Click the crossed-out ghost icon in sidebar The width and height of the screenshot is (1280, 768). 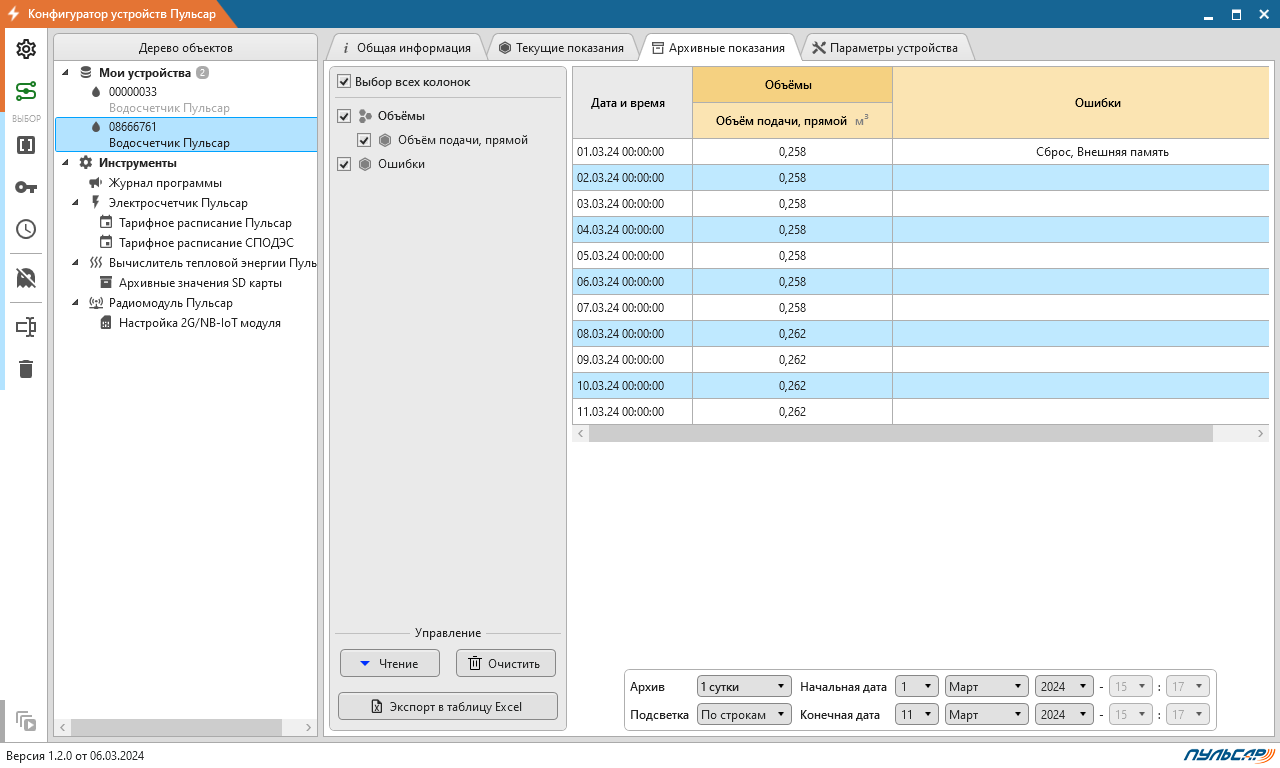pyautogui.click(x=26, y=278)
